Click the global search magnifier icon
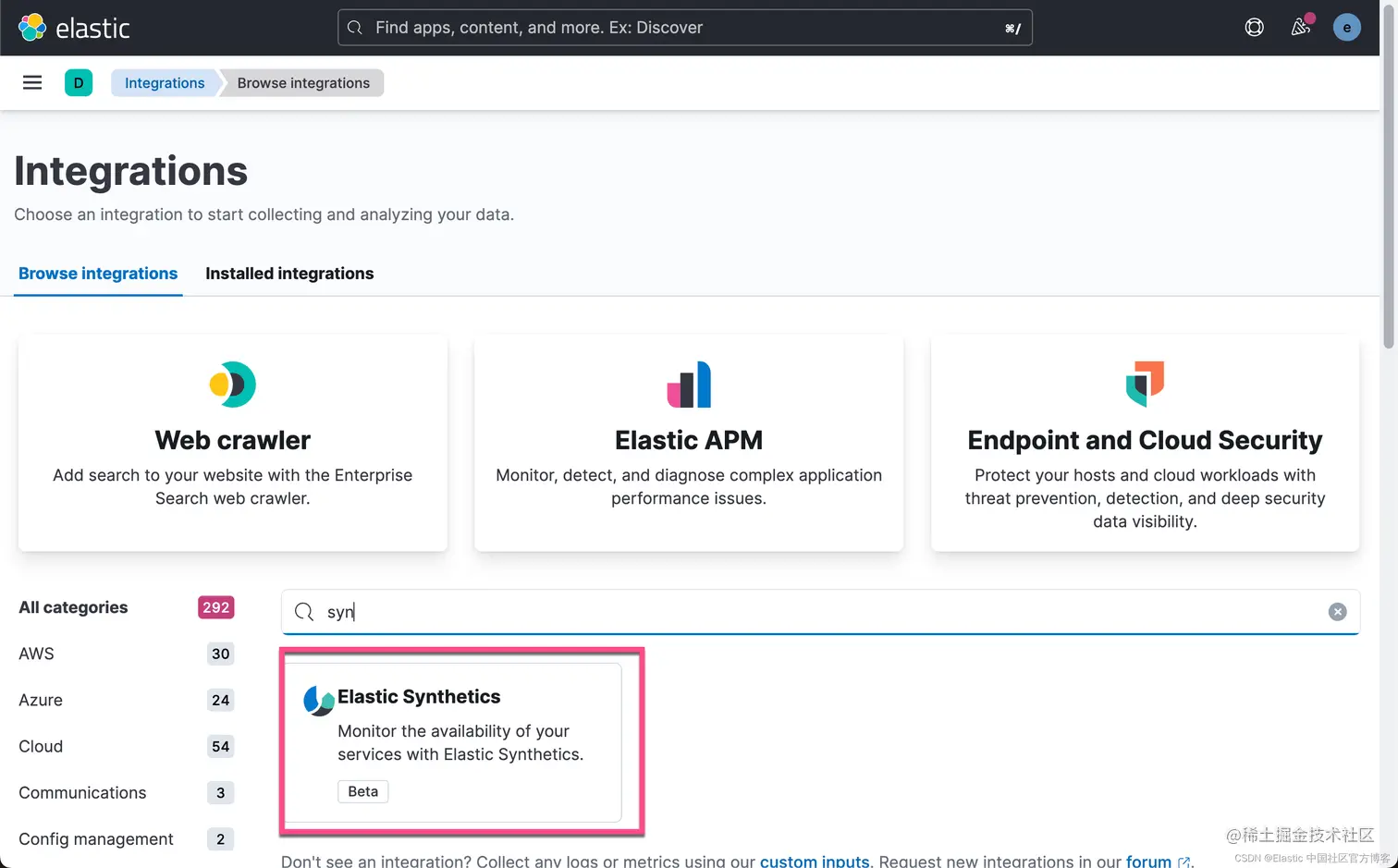Image resolution: width=1398 pixels, height=868 pixels. coord(354,28)
